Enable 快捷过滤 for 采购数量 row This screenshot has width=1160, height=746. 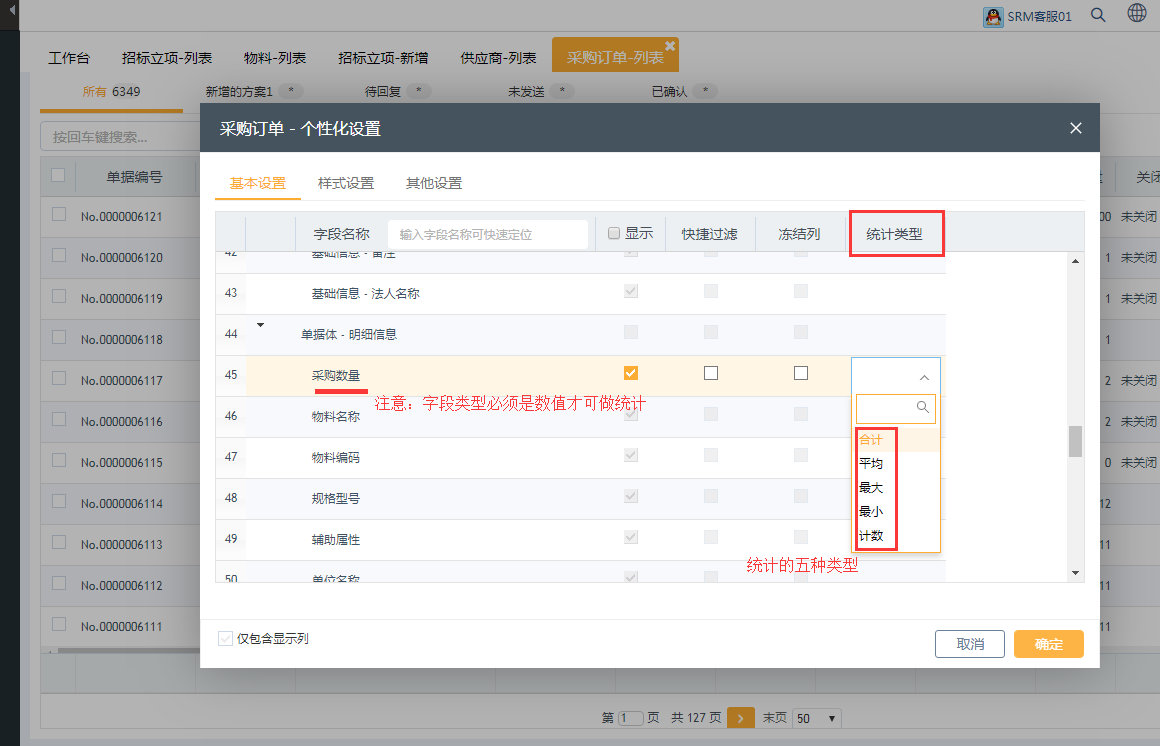coord(711,373)
